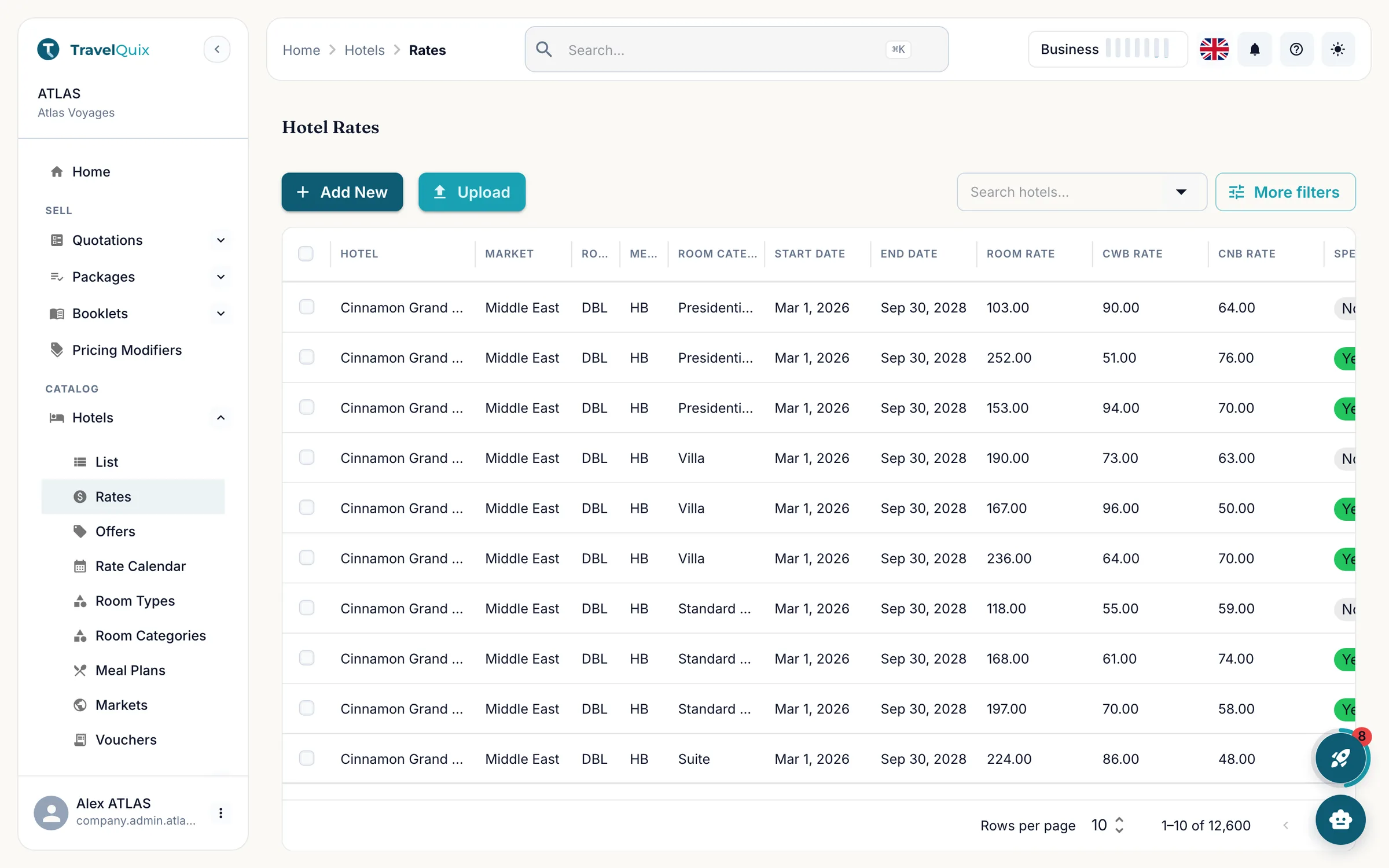
Task: Open the Search hotels dropdown arrow
Action: (x=1181, y=192)
